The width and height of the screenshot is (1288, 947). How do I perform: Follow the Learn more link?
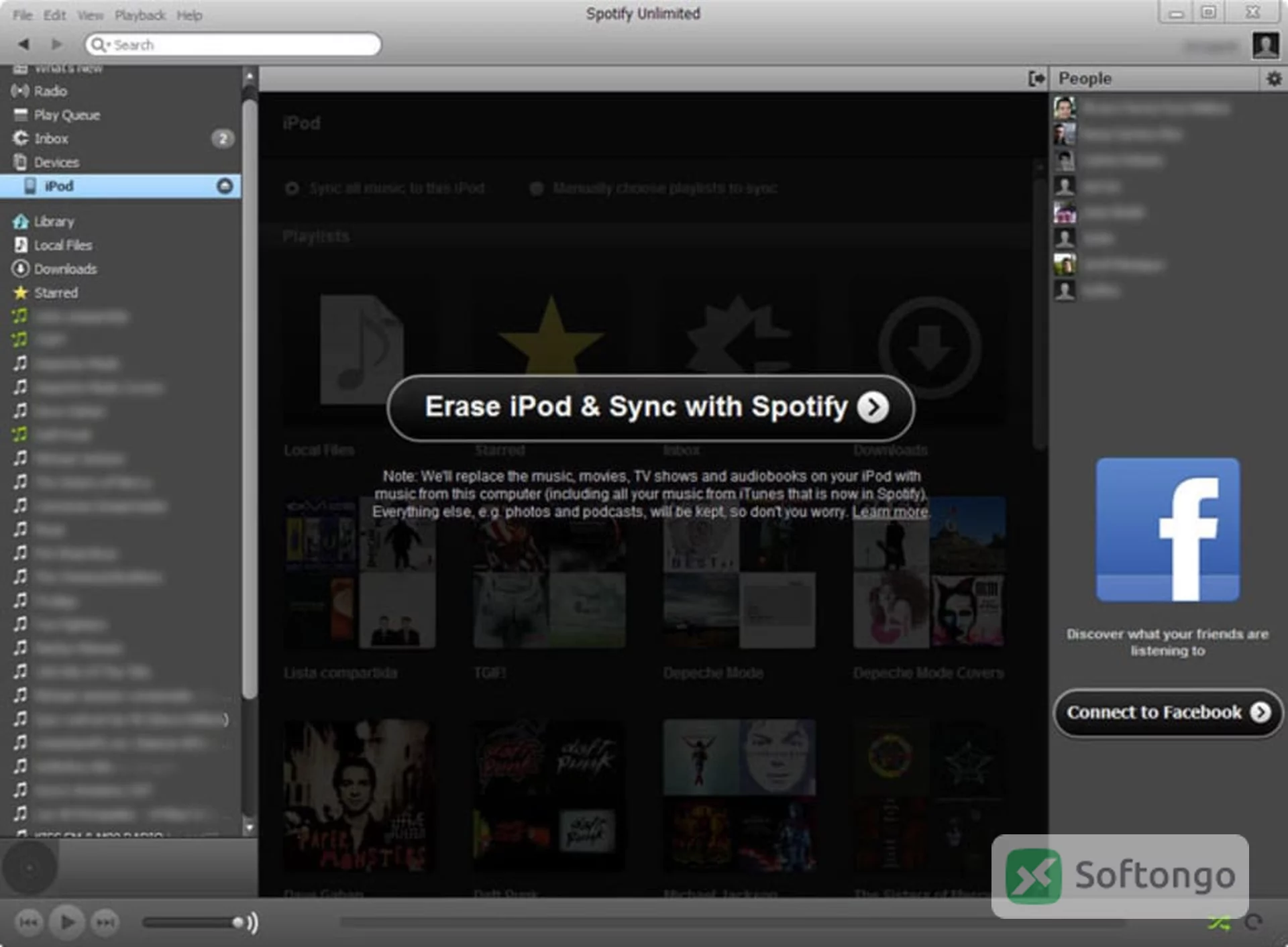pos(890,512)
